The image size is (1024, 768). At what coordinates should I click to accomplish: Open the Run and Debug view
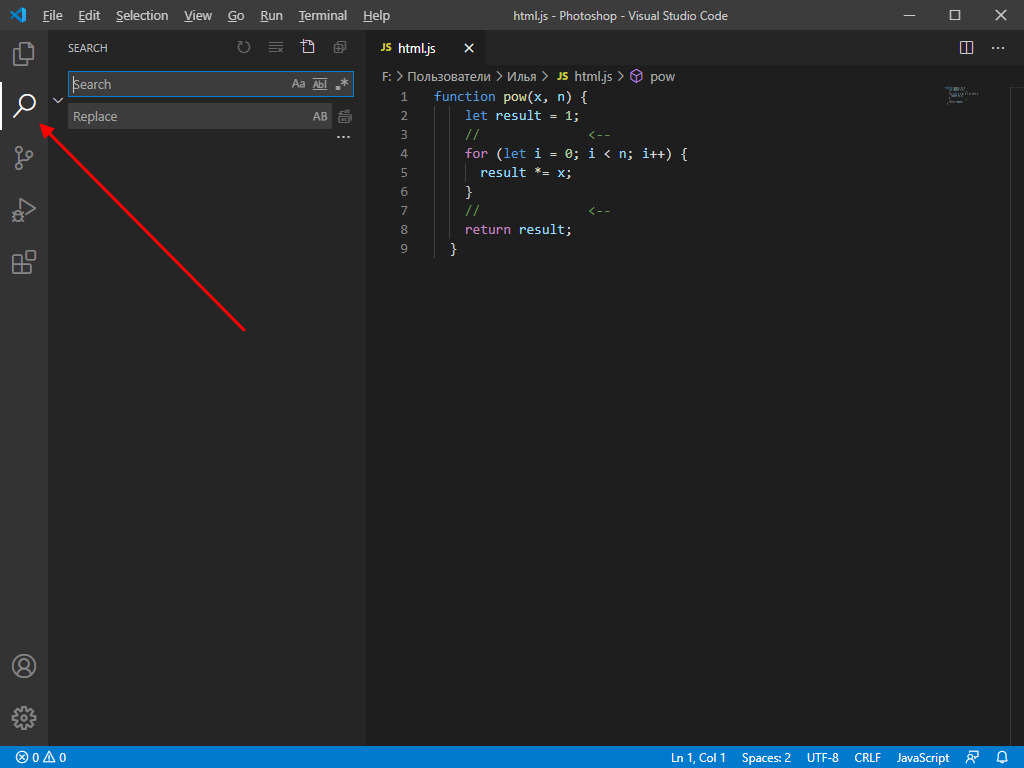23,210
